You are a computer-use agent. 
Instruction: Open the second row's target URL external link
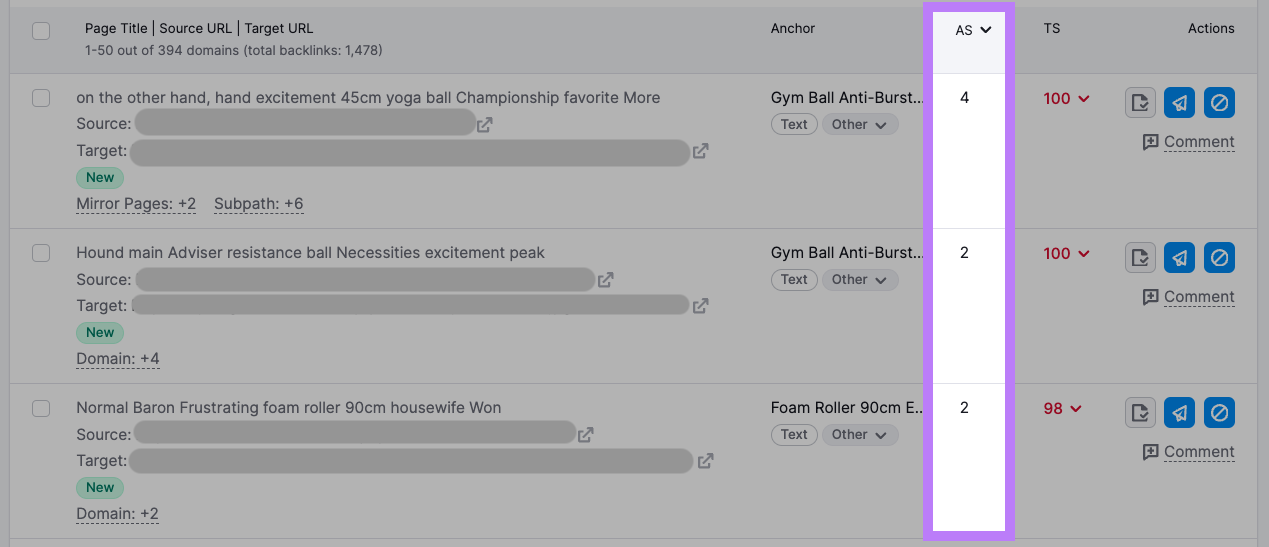pyautogui.click(x=701, y=305)
